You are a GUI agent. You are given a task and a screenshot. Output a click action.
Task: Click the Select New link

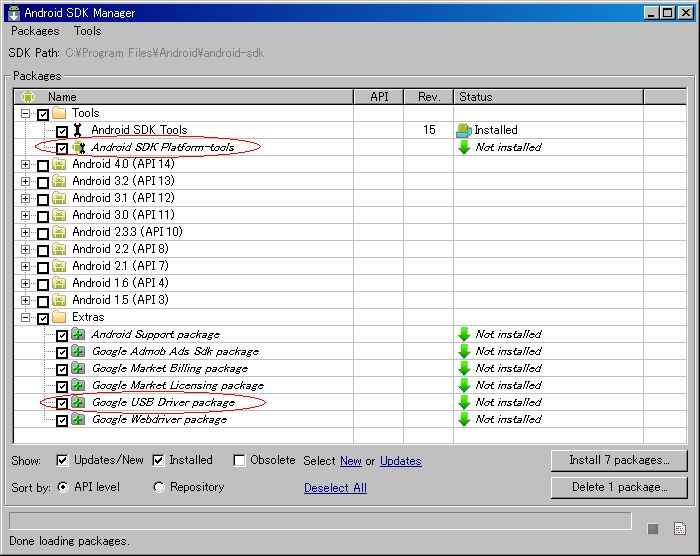[350, 461]
